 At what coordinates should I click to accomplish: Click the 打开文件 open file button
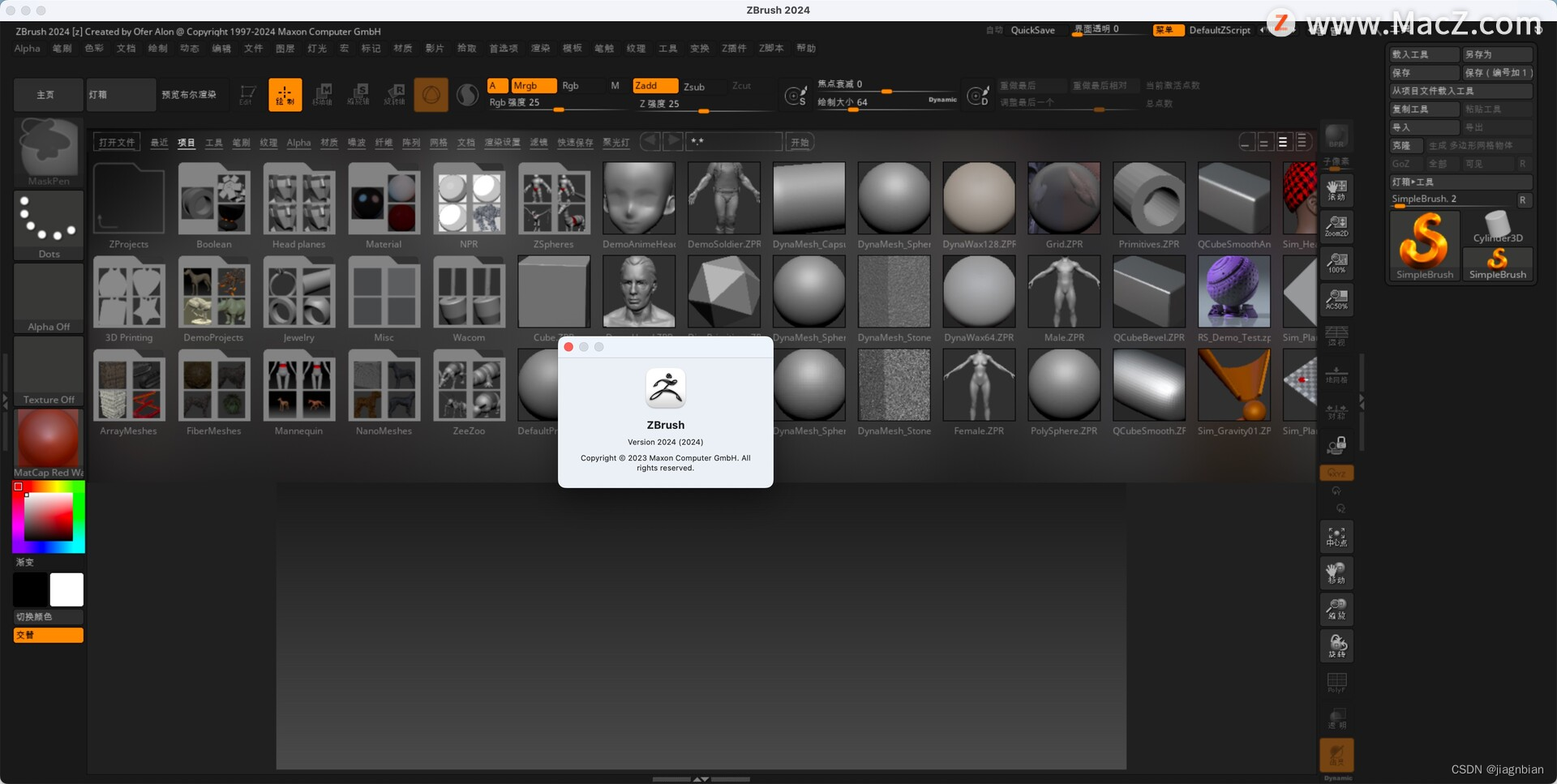(x=117, y=142)
